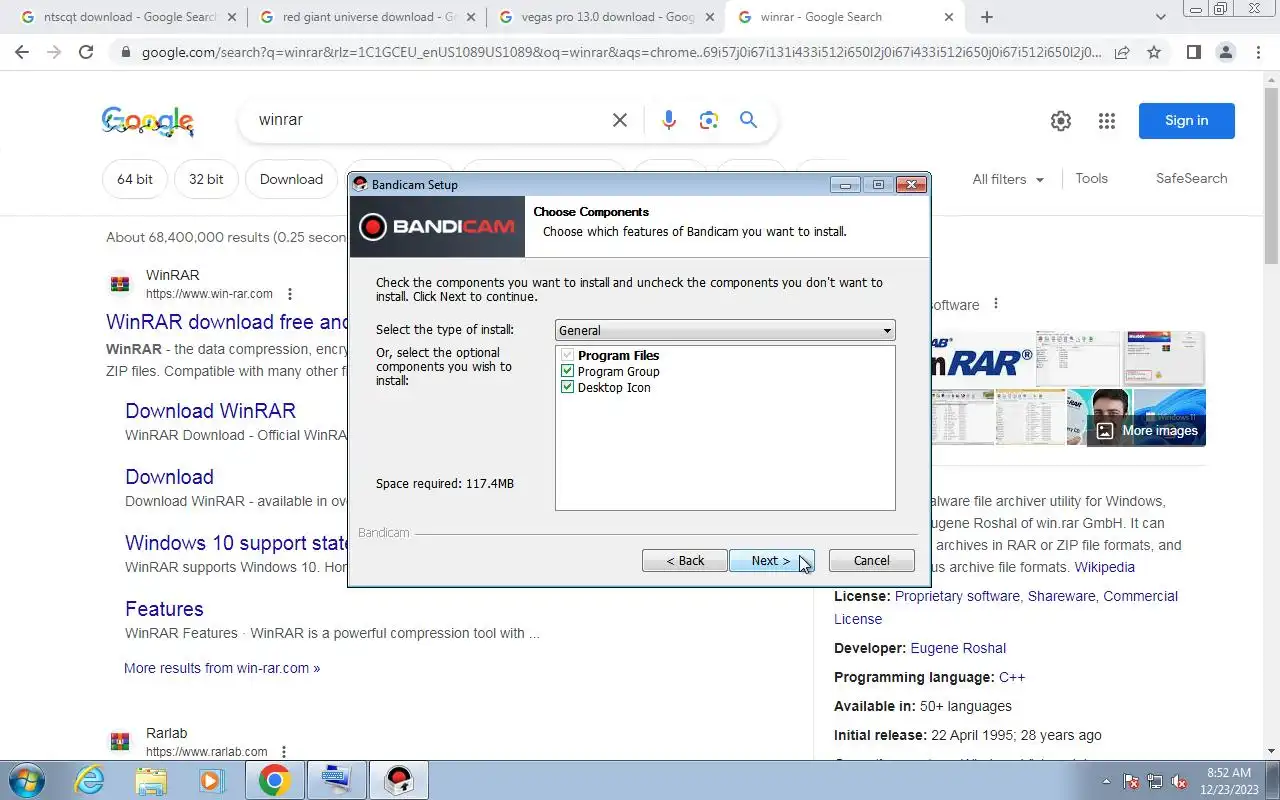Click the share page icon in address bar

point(1122,52)
